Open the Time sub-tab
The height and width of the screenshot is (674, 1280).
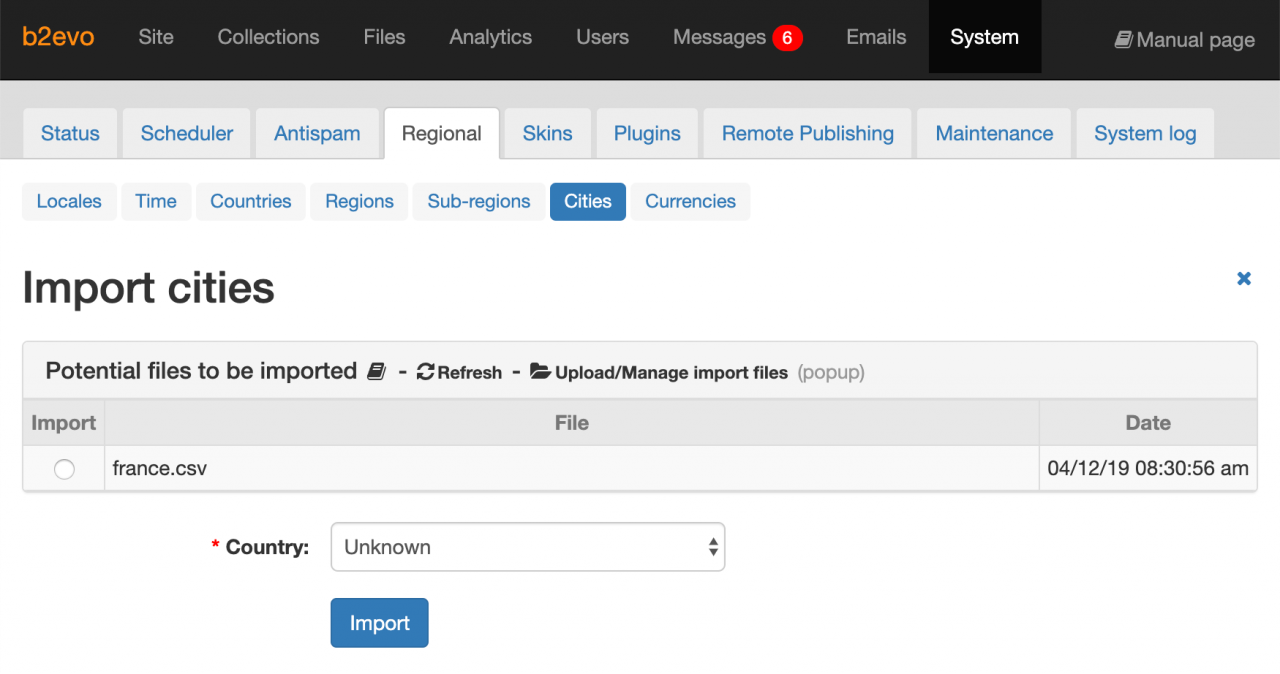click(156, 201)
